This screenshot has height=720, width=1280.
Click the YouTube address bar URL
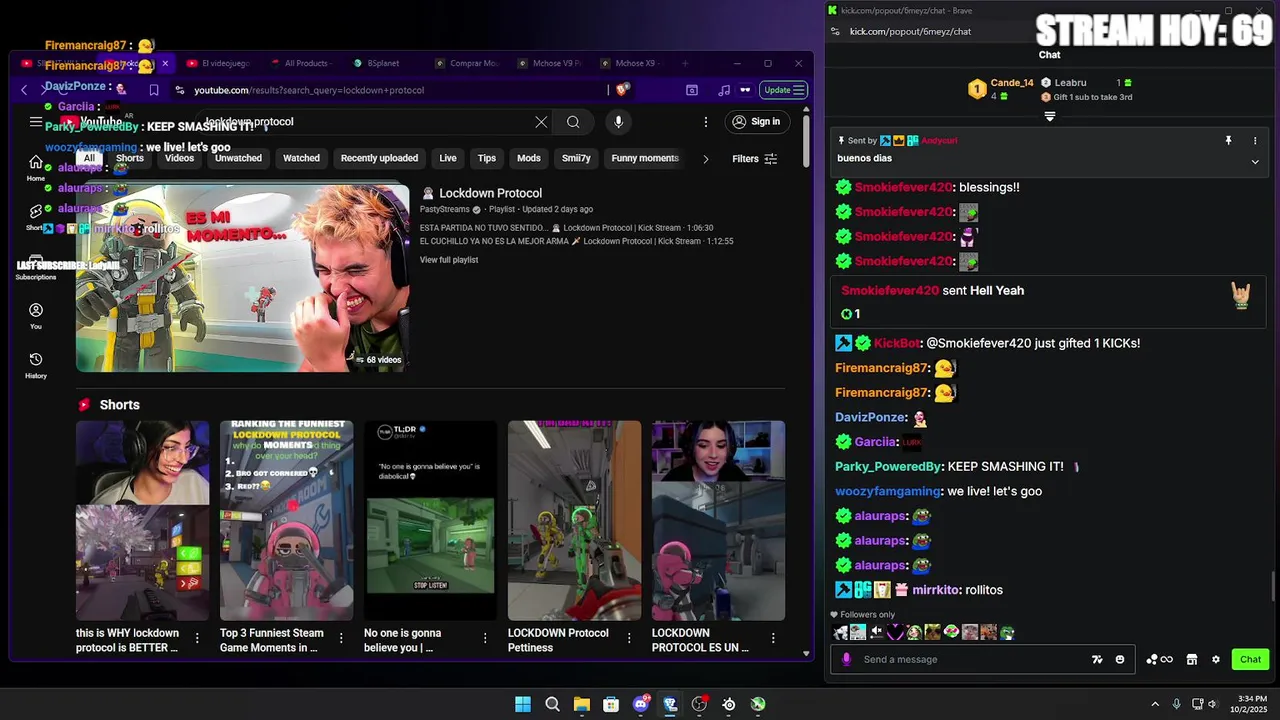tap(309, 90)
